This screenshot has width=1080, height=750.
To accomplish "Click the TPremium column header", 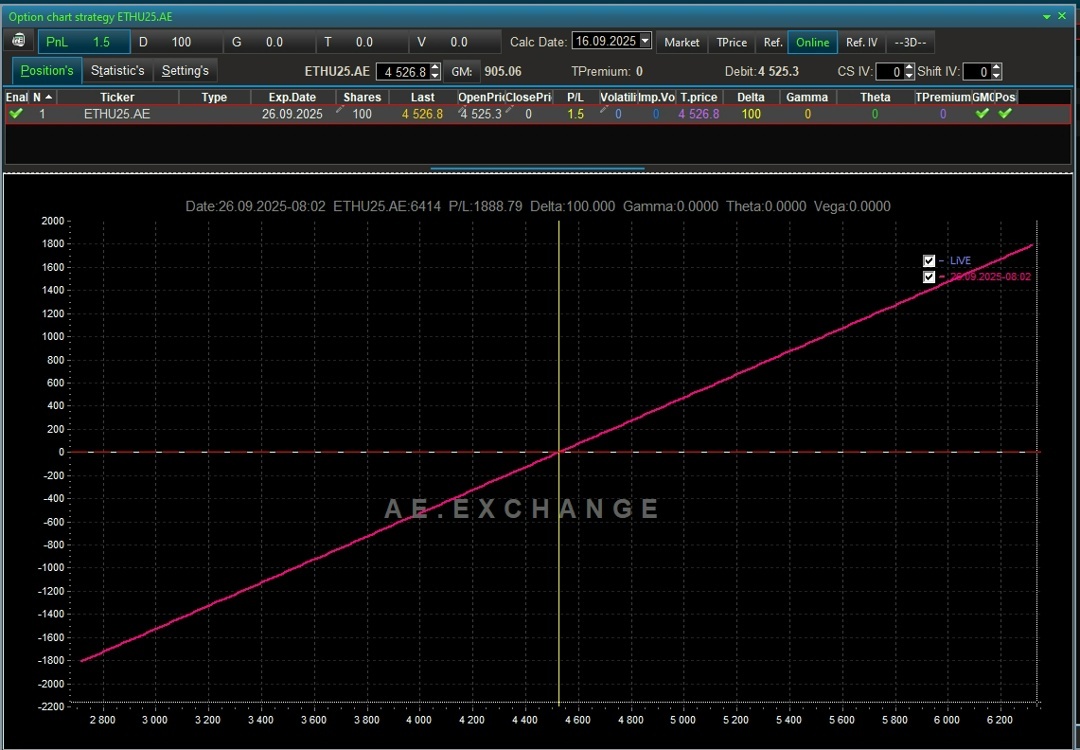I will click(x=943, y=97).
